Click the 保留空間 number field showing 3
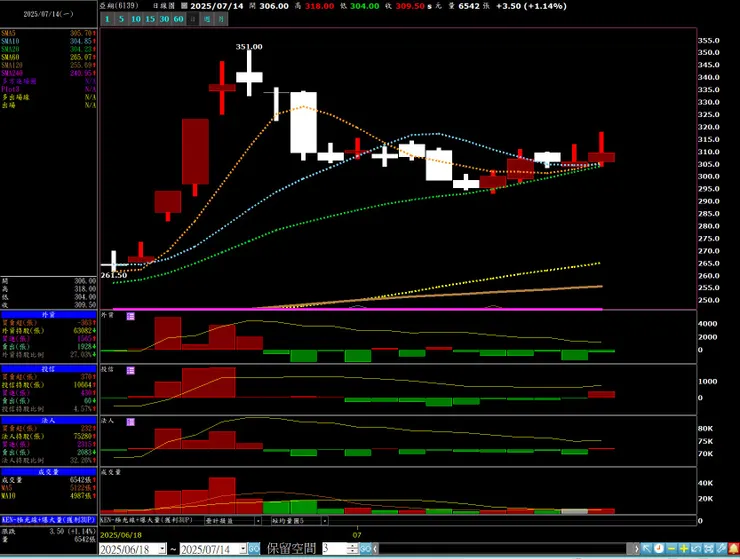Image resolution: width=740 pixels, height=559 pixels. [x=335, y=549]
